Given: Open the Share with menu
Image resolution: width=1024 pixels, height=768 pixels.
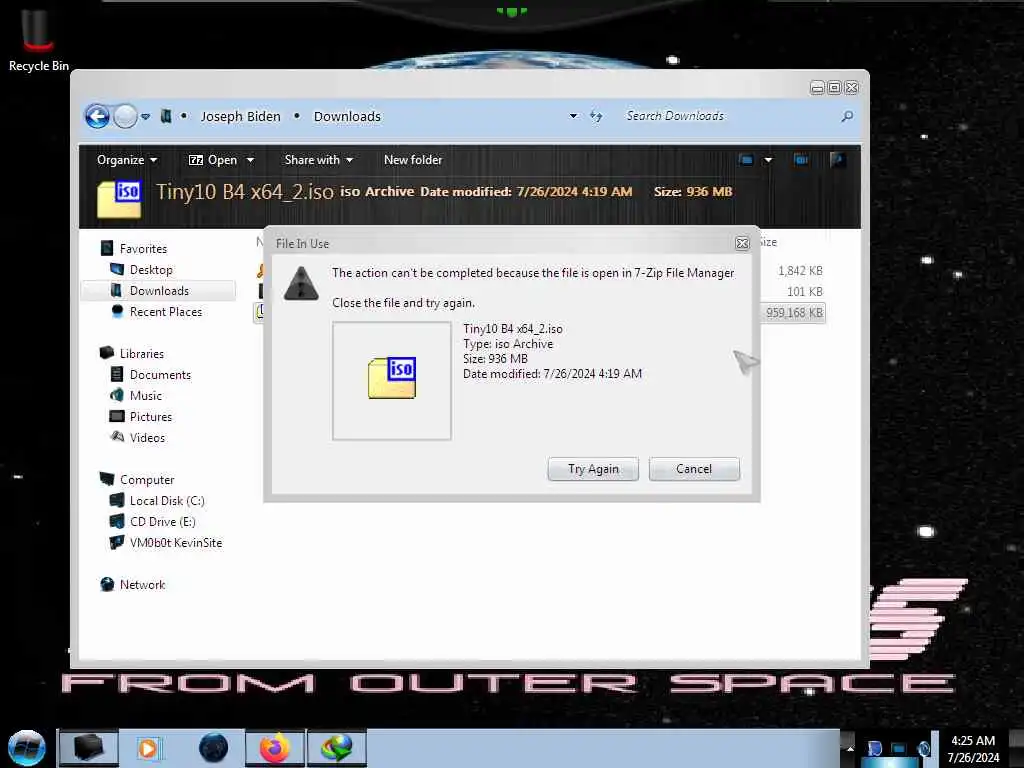Looking at the screenshot, I should pos(319,160).
